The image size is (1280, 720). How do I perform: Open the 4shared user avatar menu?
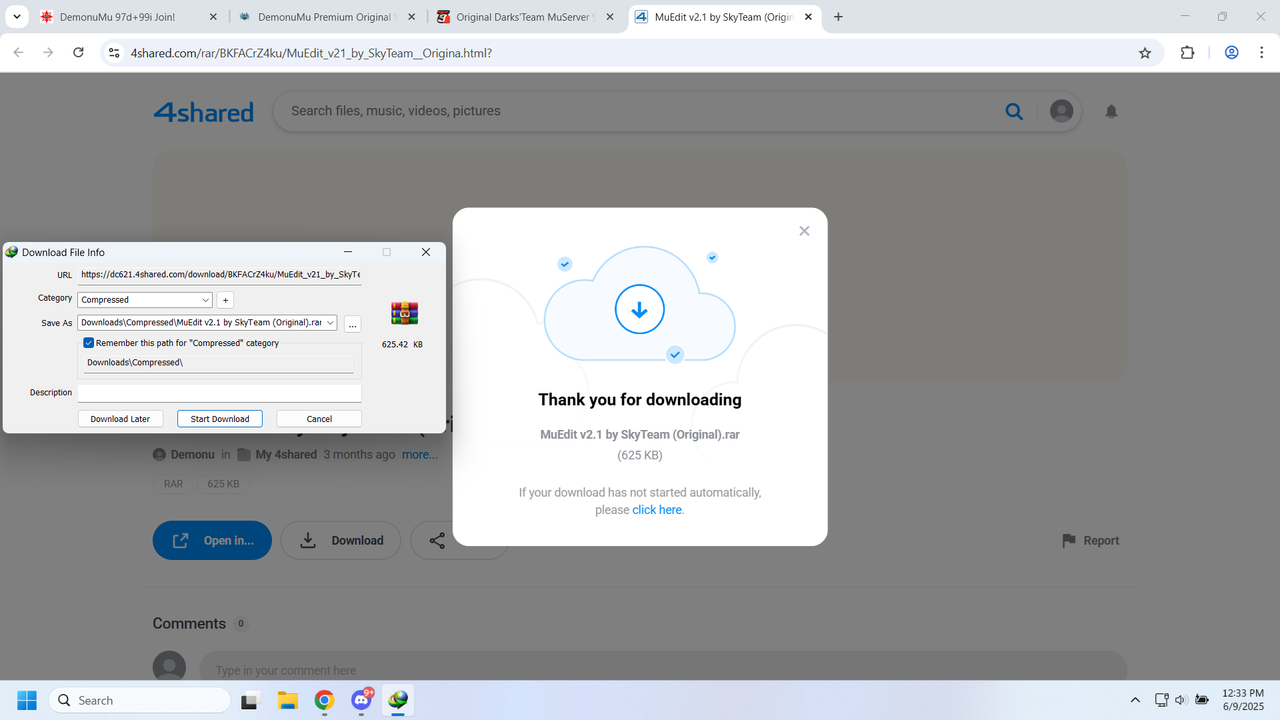(1062, 111)
